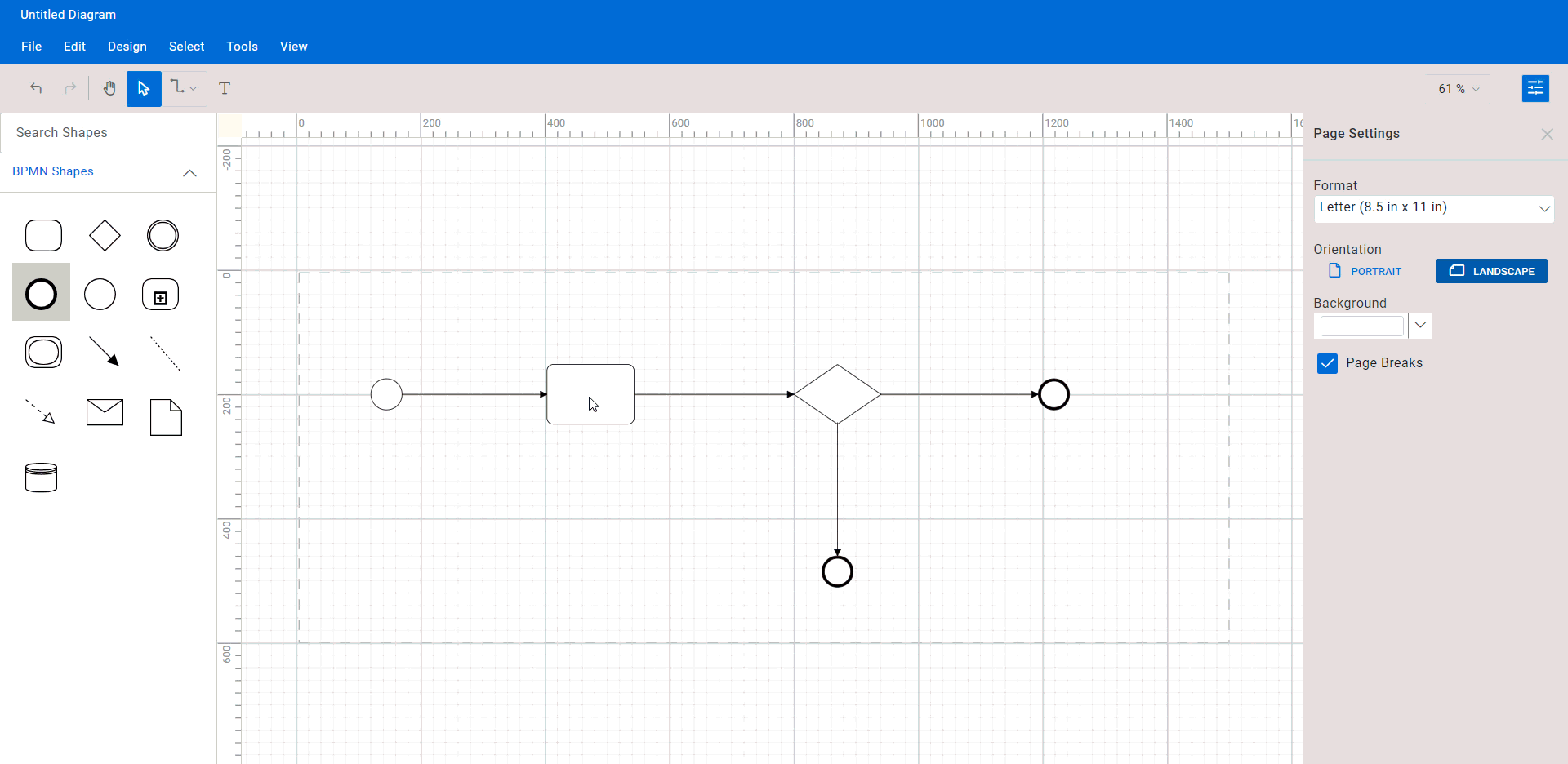Select the right end event circle on canvas
1568x764 pixels.
click(1053, 394)
